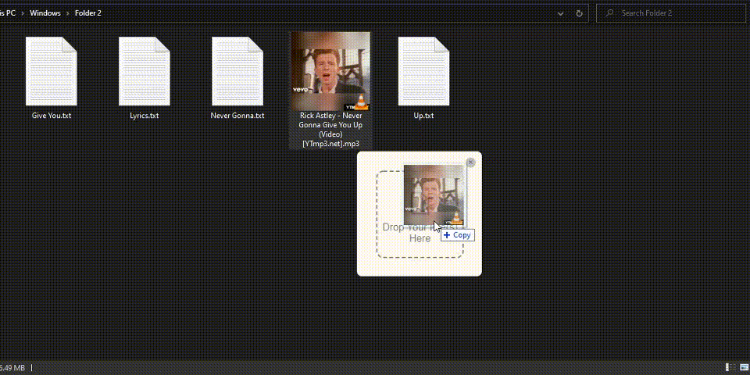Switch to large icons view in status bar

(744, 367)
